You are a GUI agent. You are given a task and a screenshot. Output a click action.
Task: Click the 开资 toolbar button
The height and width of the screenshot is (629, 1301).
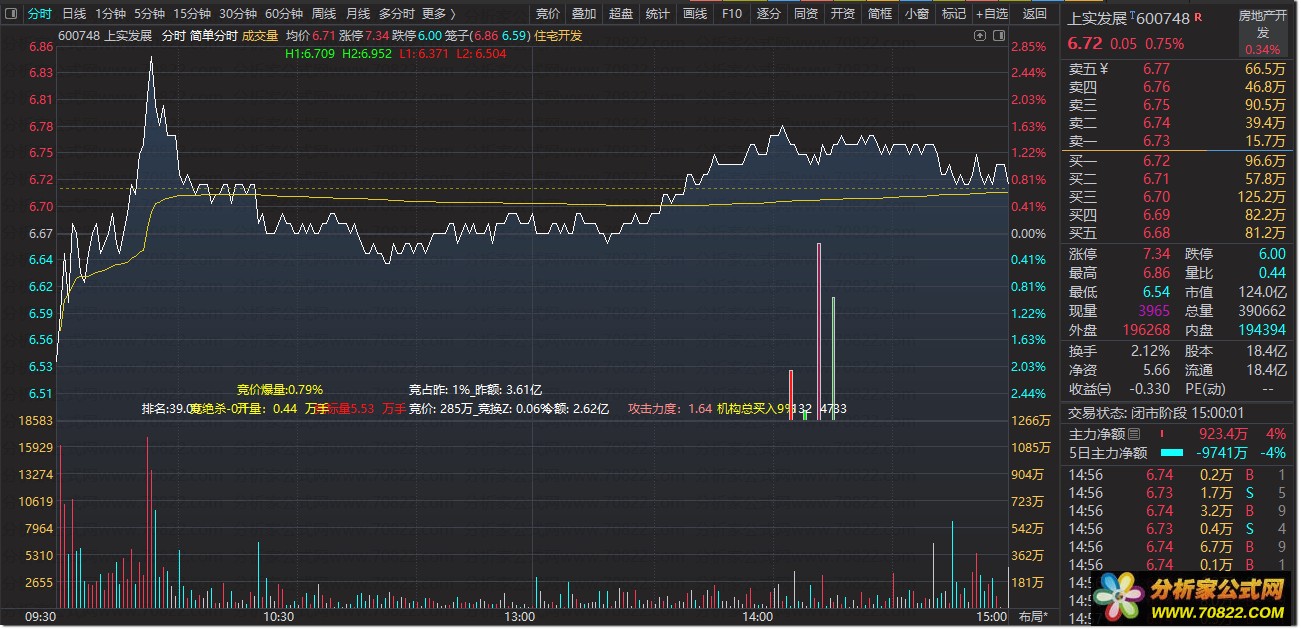point(842,14)
